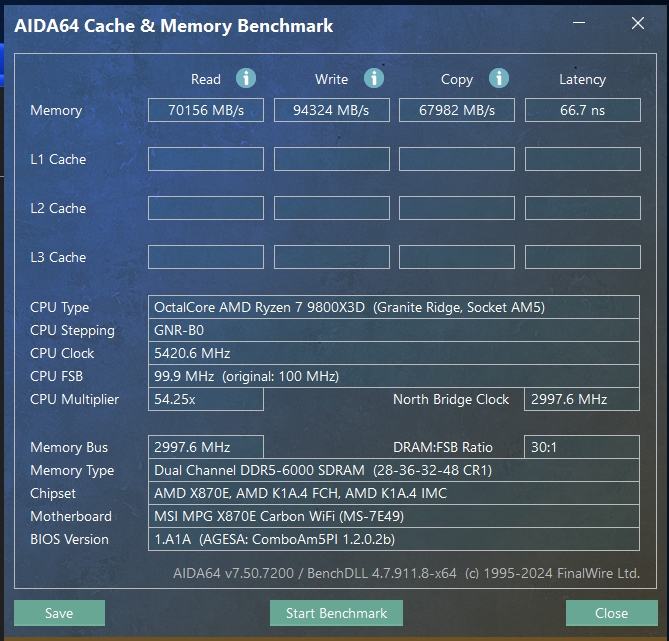Click the empty L1 Cache Read box
This screenshot has height=641, width=669.
click(206, 159)
